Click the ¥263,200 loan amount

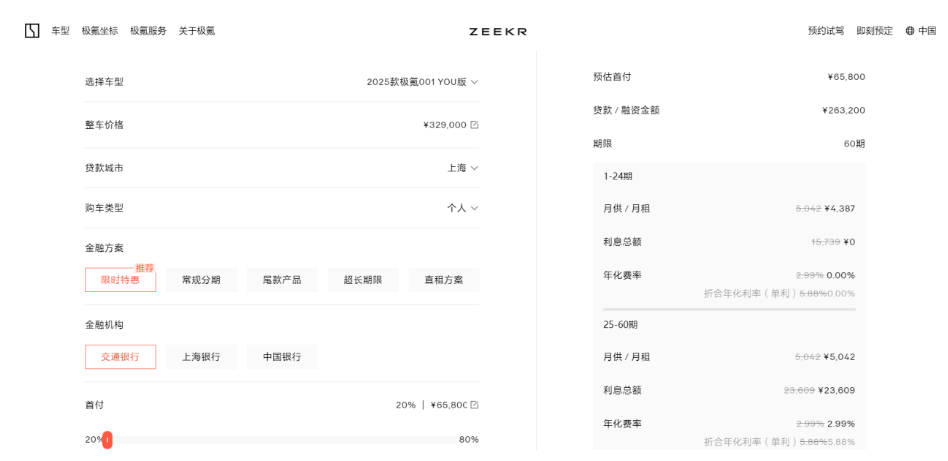click(844, 111)
